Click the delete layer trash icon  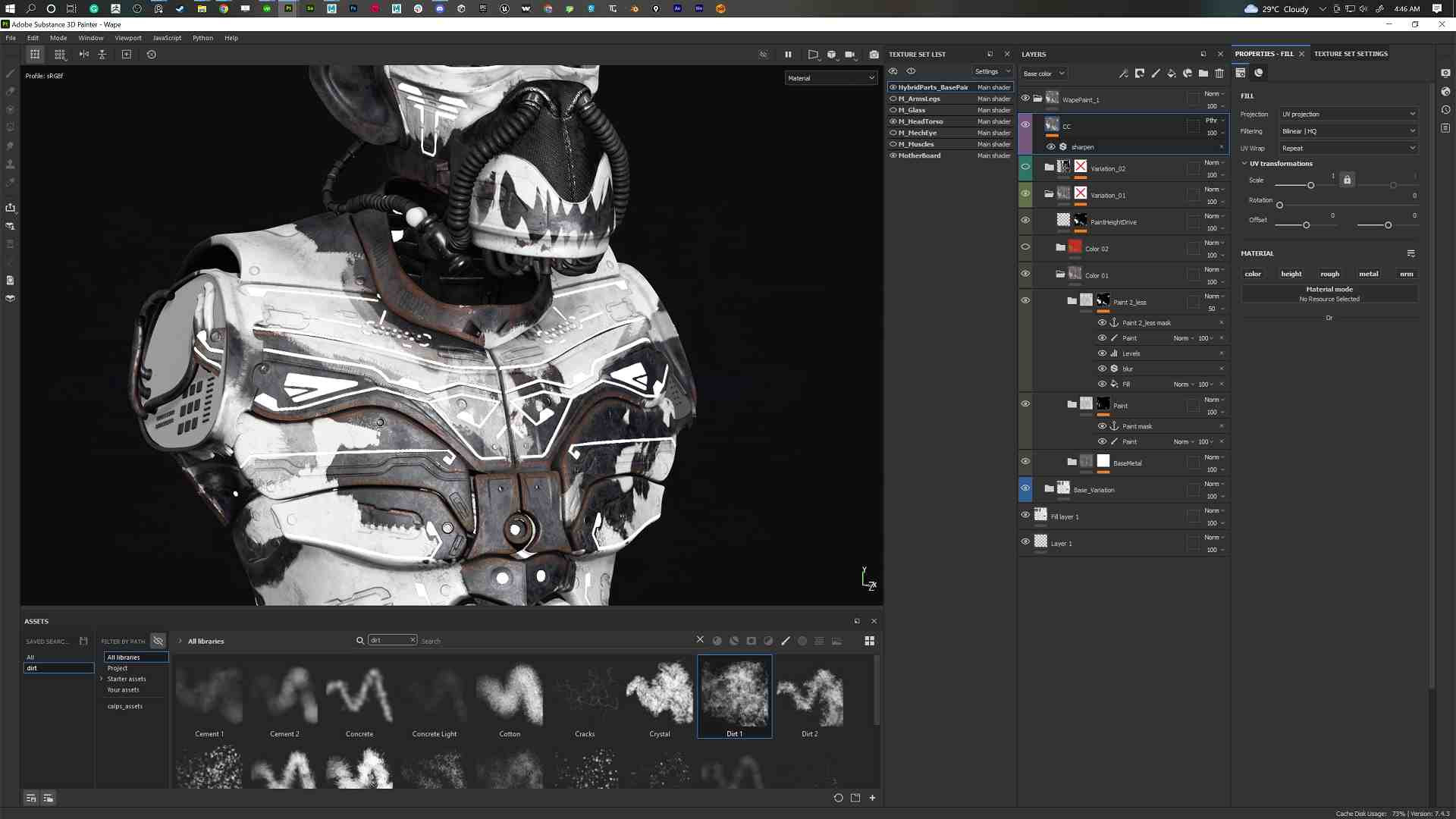(1219, 74)
